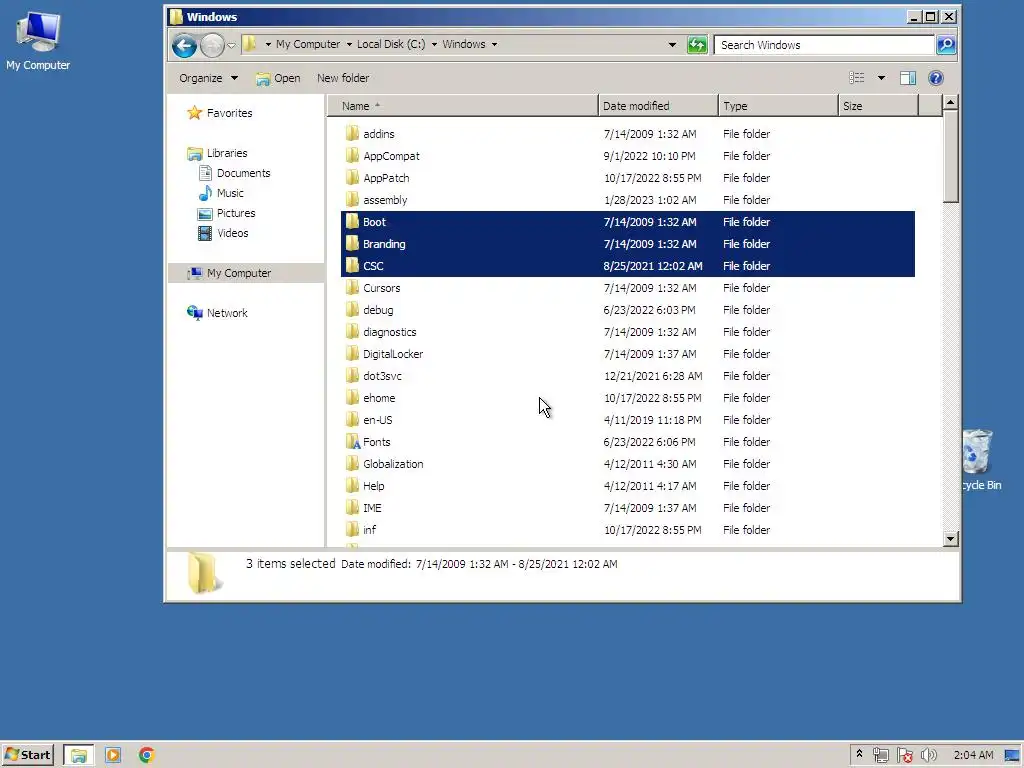The image size is (1024, 768).
Task: Sort by the Size column header
Action: (x=878, y=106)
